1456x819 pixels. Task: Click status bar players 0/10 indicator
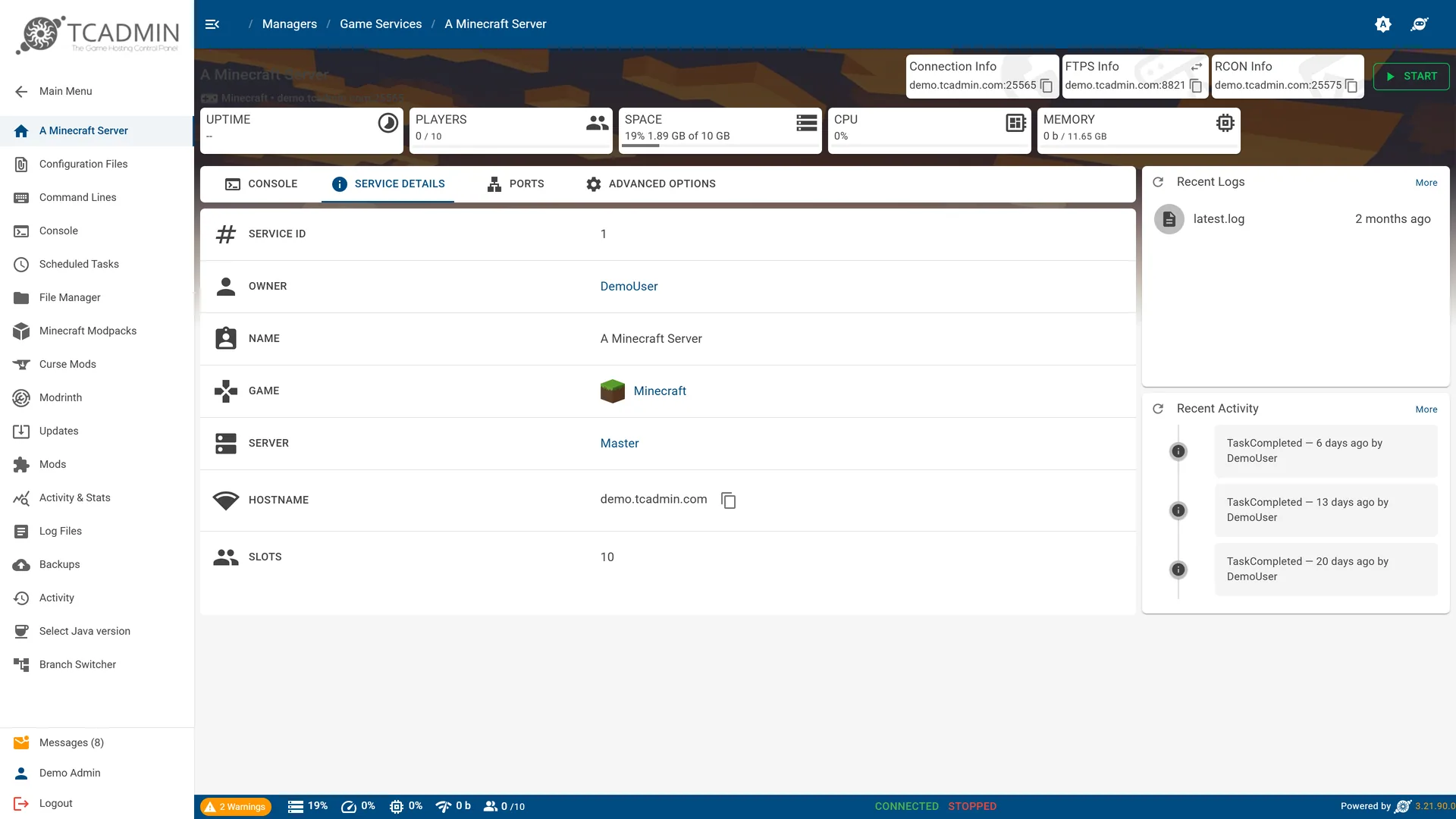tap(504, 806)
